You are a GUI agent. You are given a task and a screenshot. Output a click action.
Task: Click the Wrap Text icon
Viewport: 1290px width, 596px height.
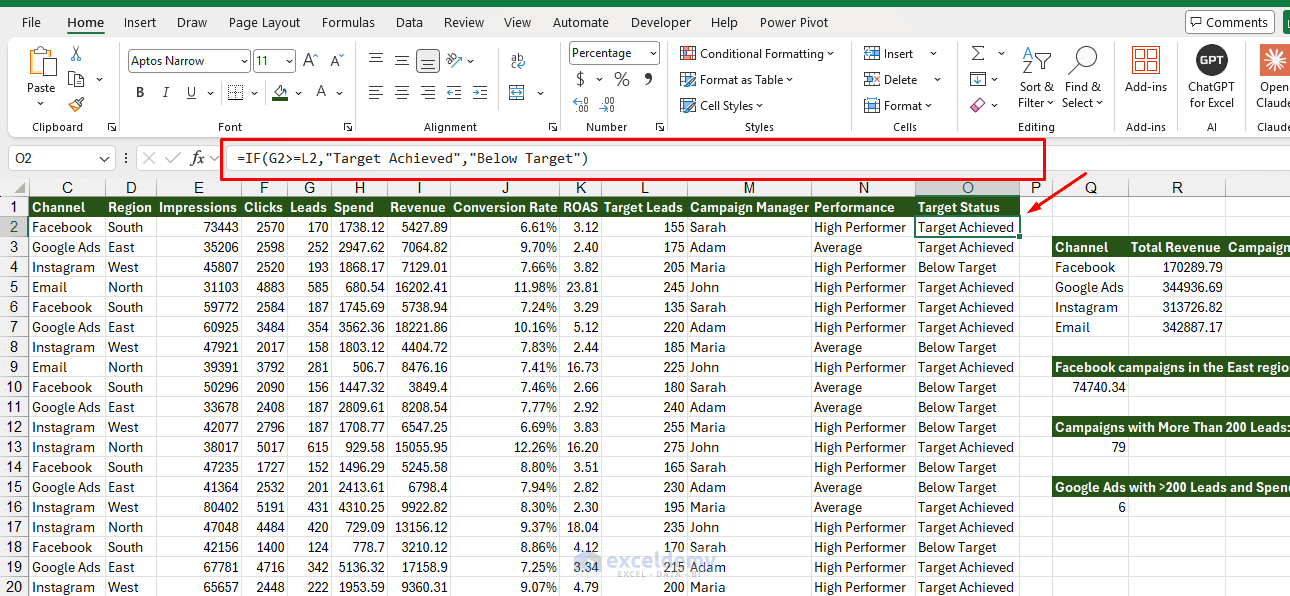(x=517, y=61)
